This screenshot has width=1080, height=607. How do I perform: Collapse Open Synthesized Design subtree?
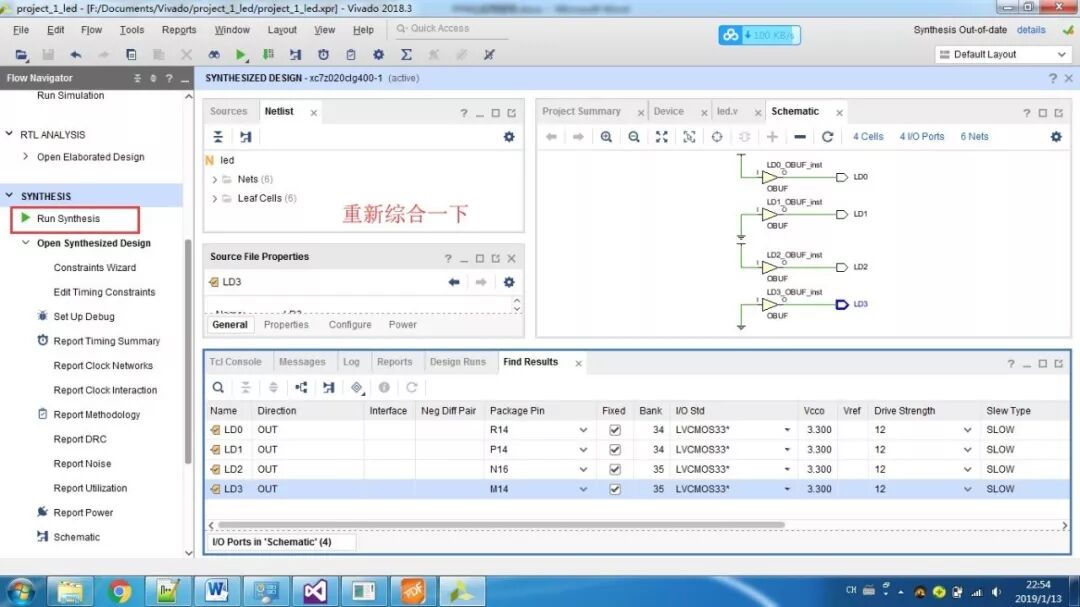(25, 243)
